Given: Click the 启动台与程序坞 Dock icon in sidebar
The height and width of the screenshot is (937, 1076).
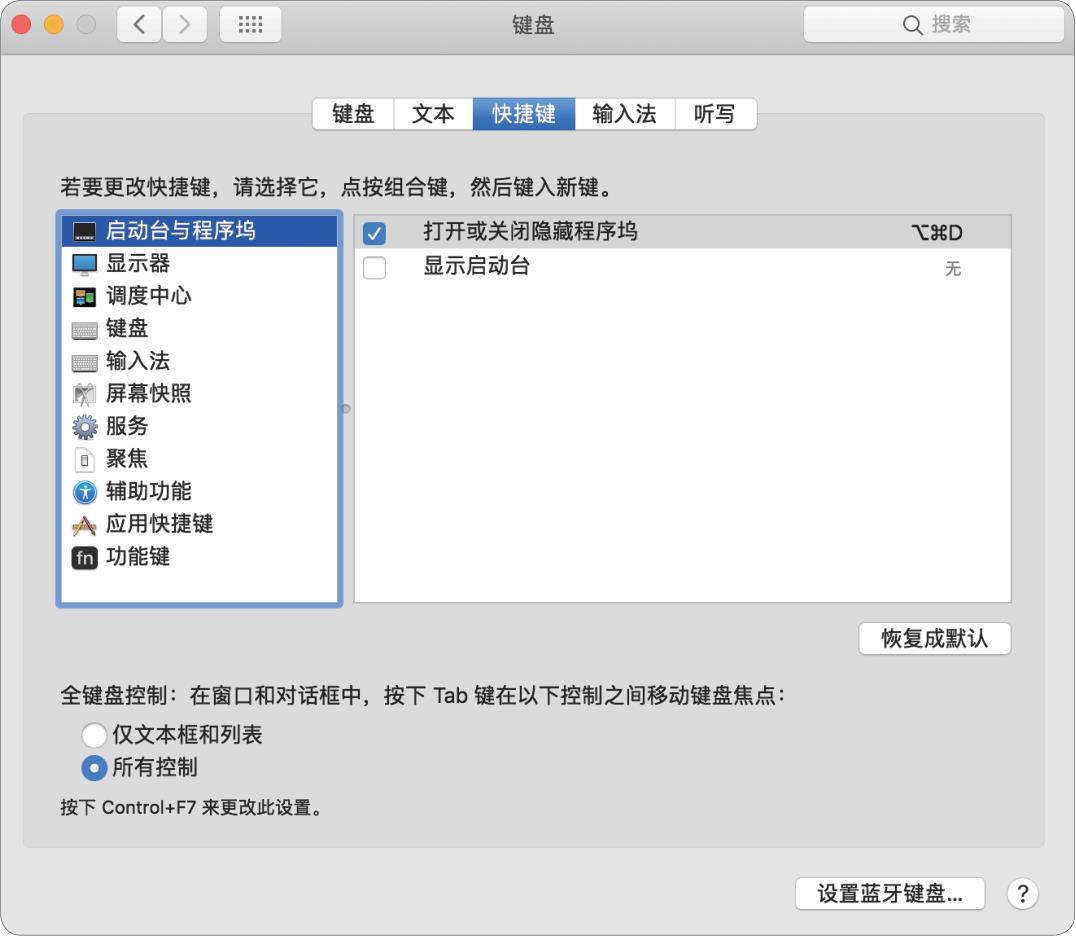Looking at the screenshot, I should pos(84,231).
